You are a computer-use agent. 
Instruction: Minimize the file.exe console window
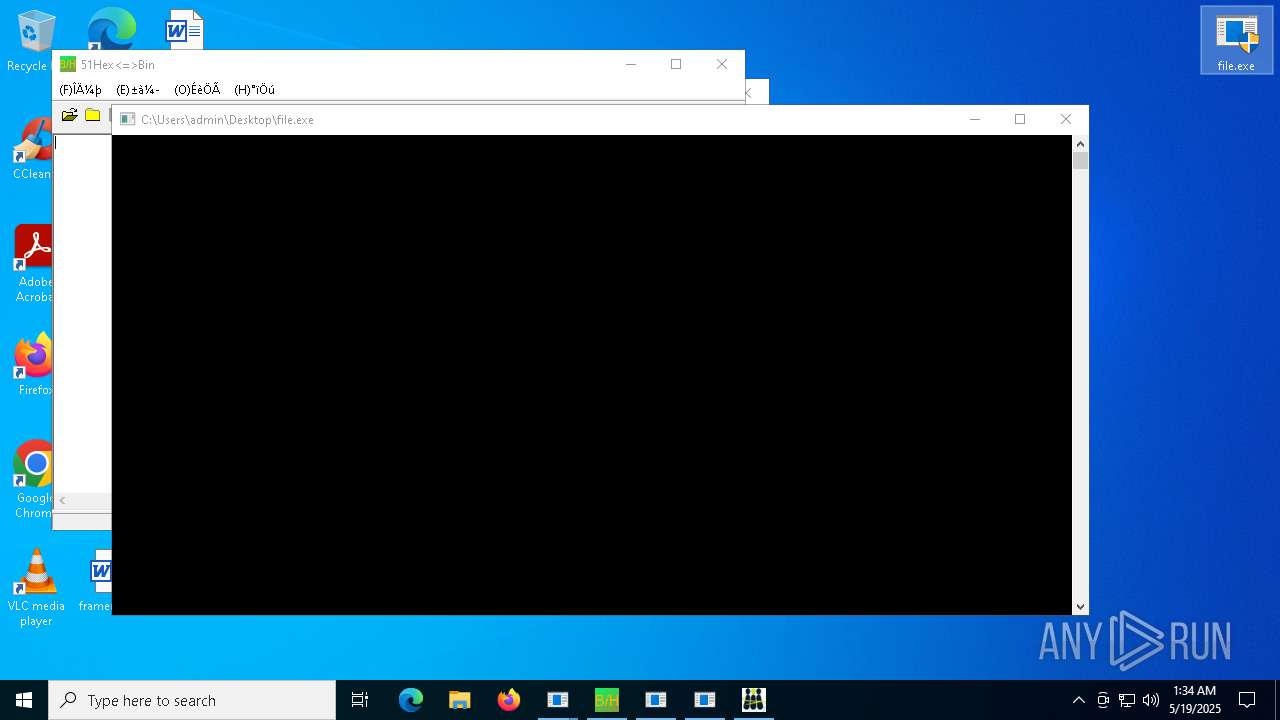[975, 119]
